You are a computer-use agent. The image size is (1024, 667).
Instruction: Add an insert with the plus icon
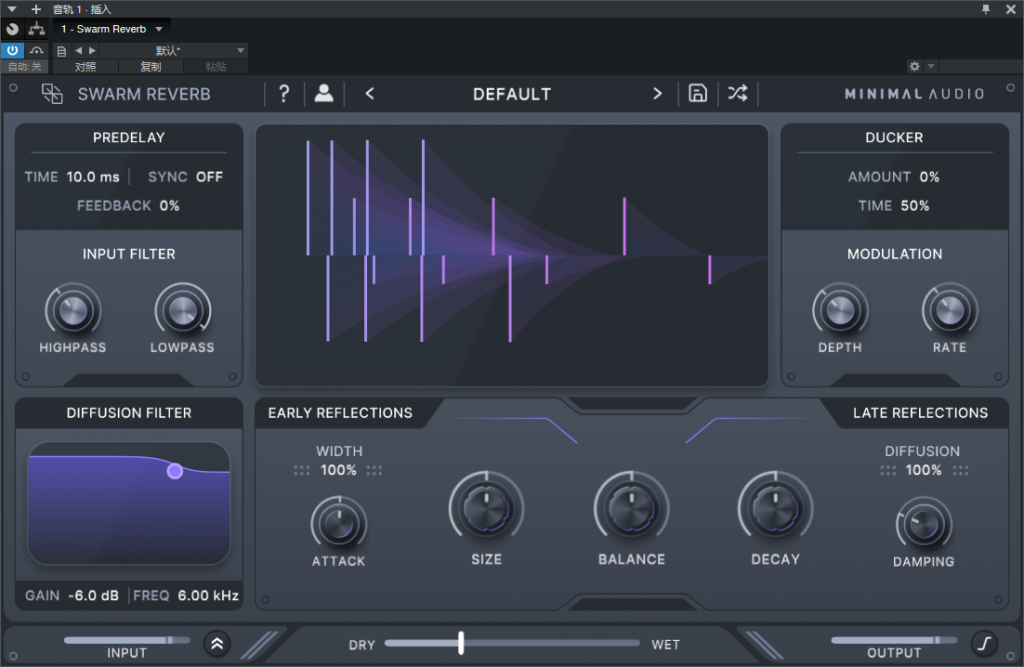click(x=36, y=9)
